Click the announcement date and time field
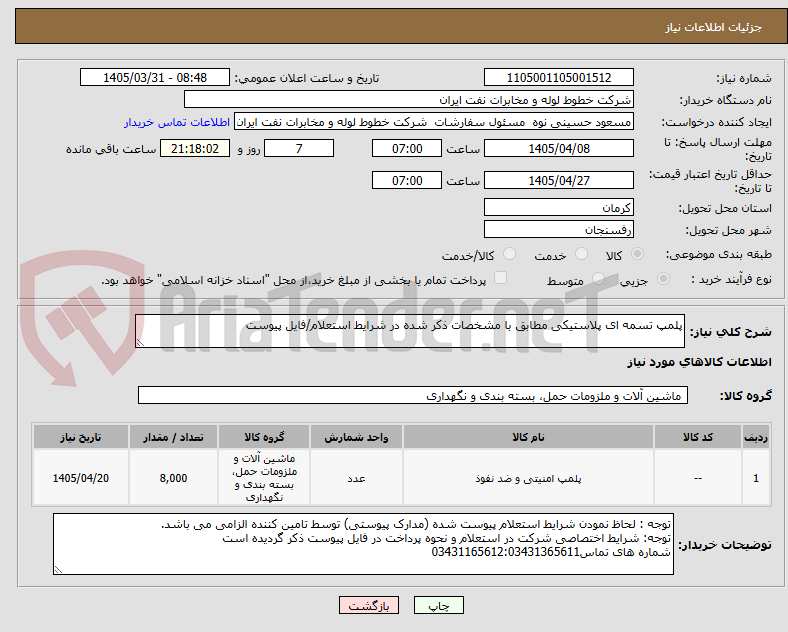 (155, 78)
